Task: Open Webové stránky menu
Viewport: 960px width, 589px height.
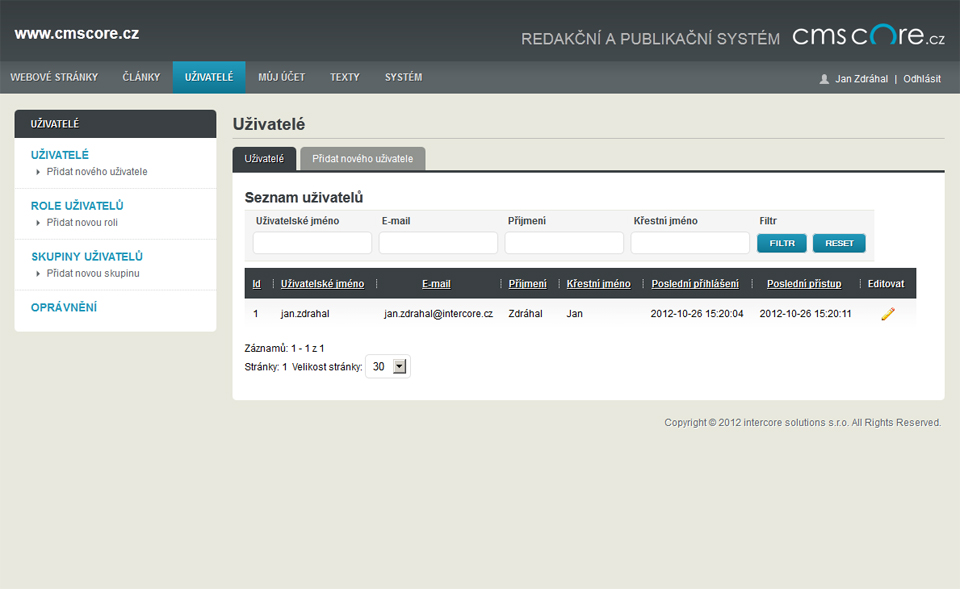Action: click(x=54, y=77)
